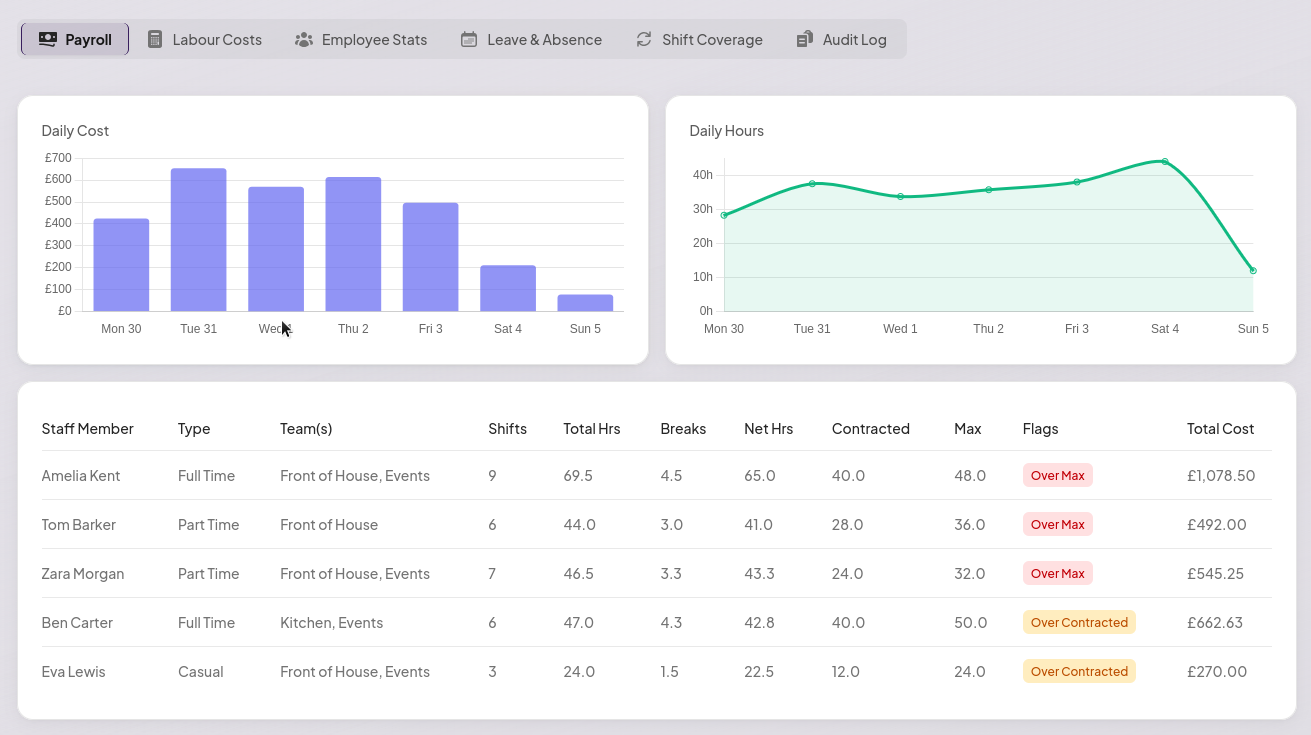Click the Flags column header

tap(1040, 428)
